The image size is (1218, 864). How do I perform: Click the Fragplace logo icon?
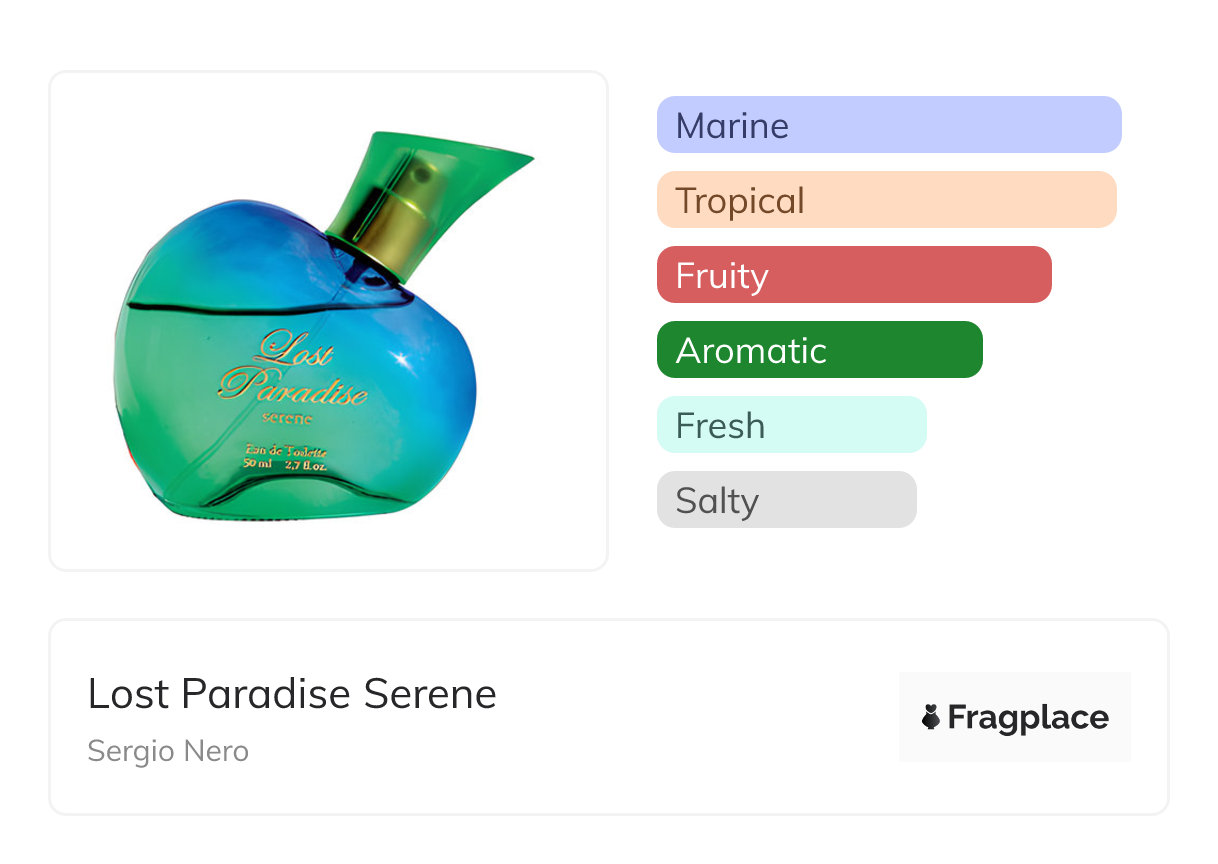(x=931, y=717)
